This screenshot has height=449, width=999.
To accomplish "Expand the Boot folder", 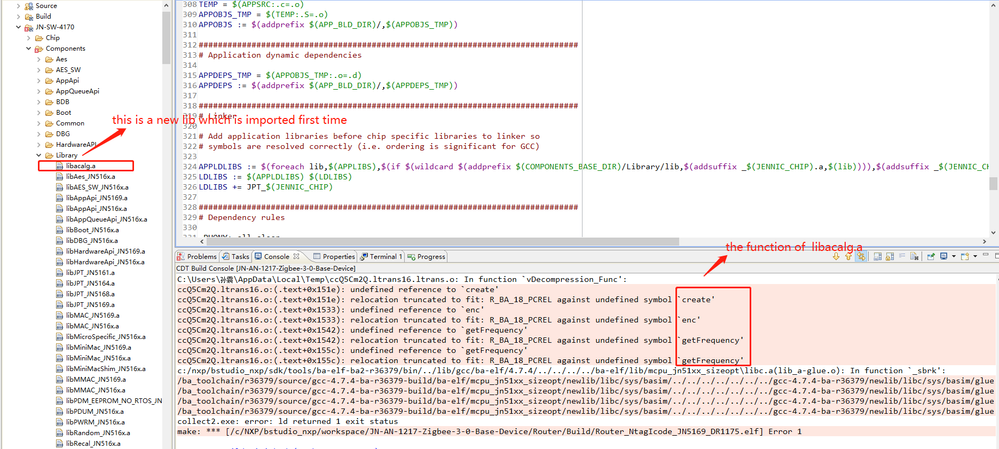I will point(38,113).
